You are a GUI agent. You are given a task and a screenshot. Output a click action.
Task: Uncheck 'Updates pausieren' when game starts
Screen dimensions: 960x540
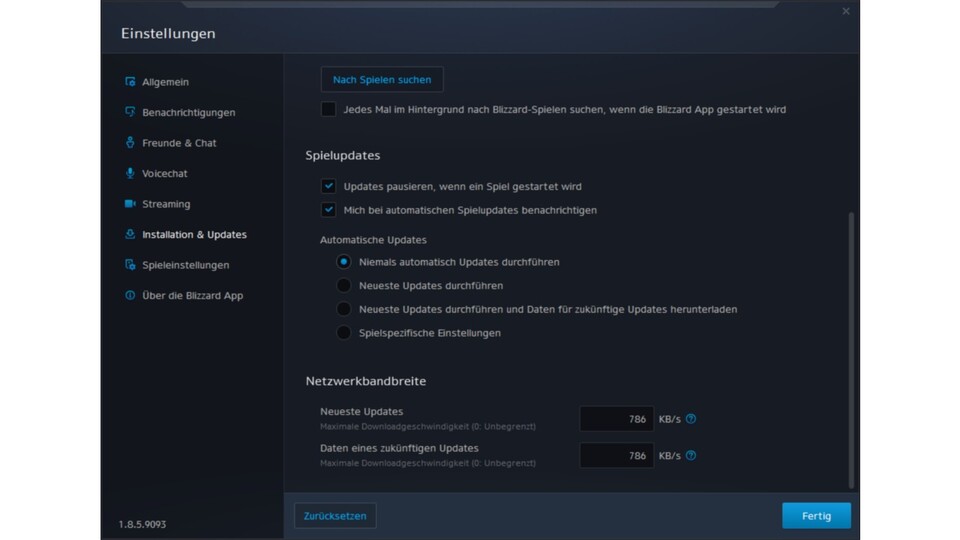click(328, 186)
